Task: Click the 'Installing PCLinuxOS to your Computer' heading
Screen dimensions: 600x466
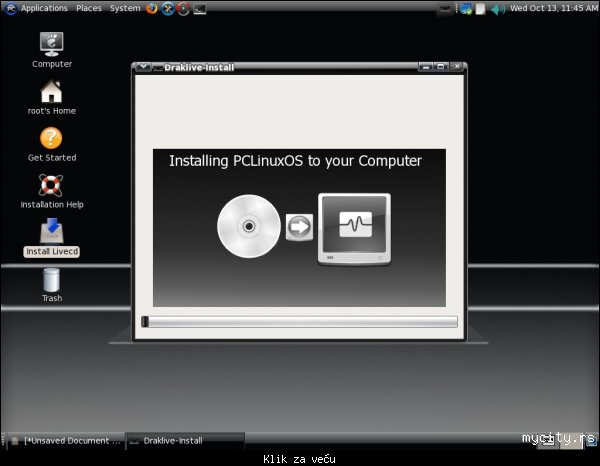Action: 295,161
